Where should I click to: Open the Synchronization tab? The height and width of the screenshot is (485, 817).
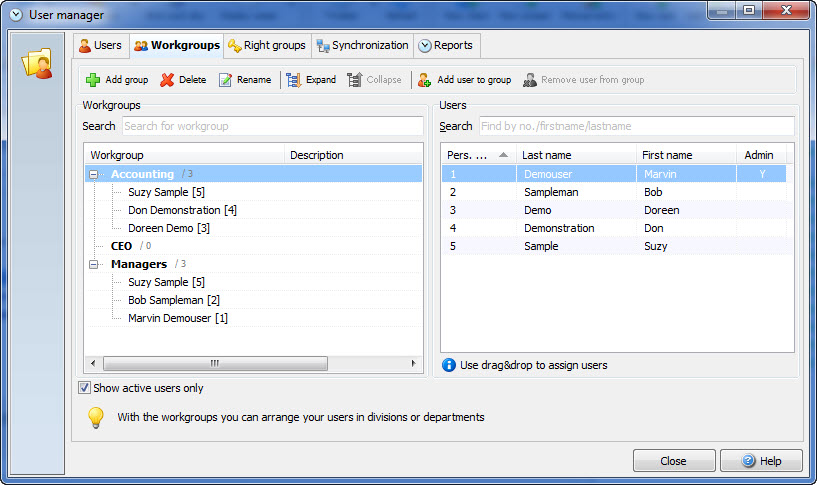click(x=363, y=45)
